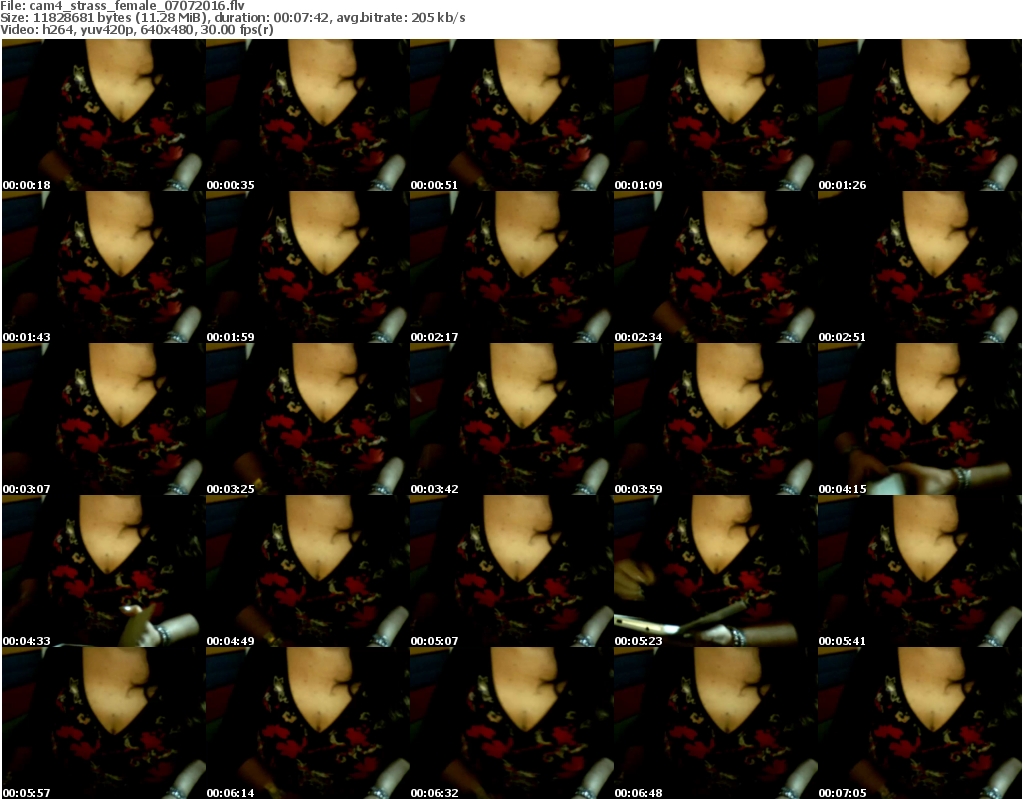The height and width of the screenshot is (799, 1024).
Task: Select the last frame at 00:07:05
Action: coord(920,723)
